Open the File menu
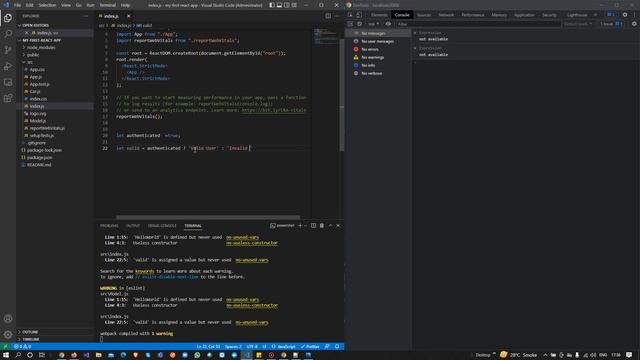 18,5
